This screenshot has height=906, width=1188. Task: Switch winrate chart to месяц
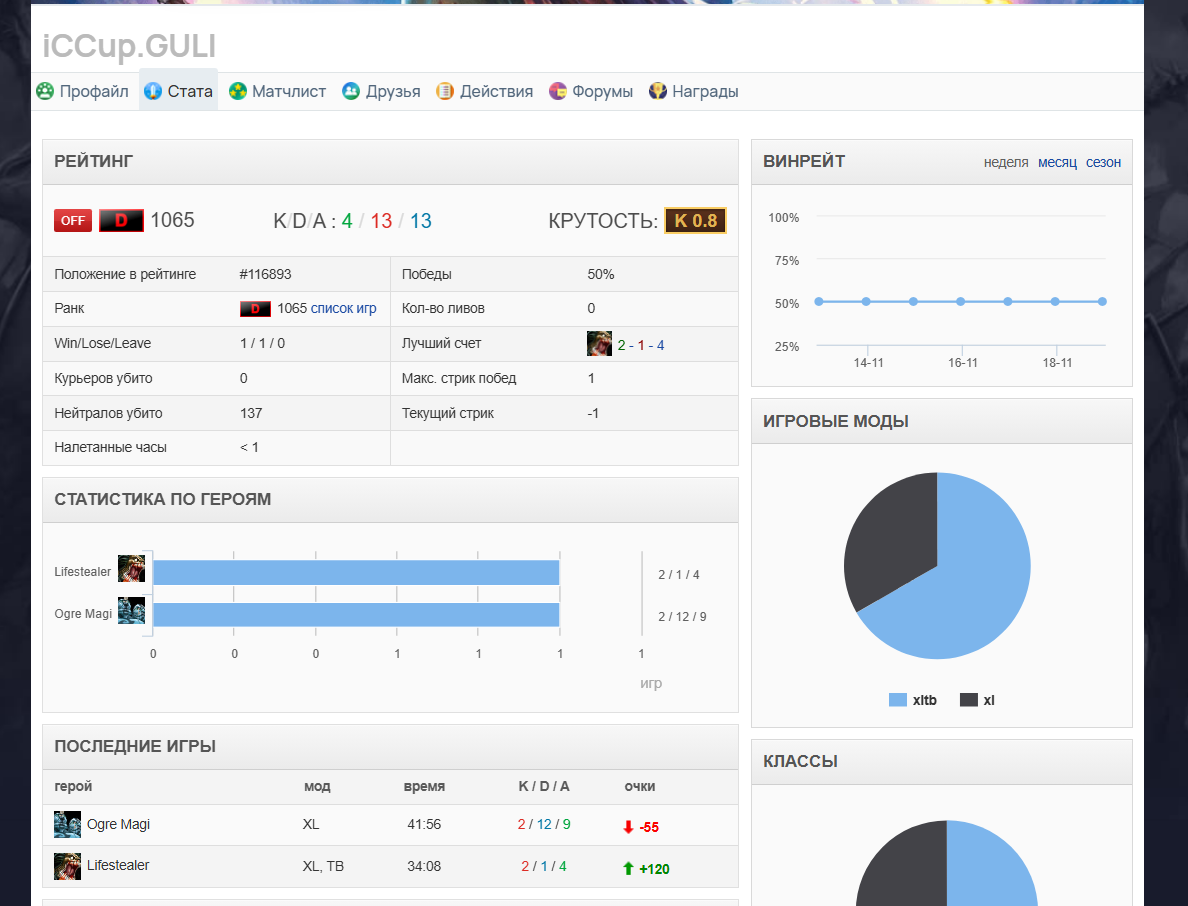(x=1057, y=162)
